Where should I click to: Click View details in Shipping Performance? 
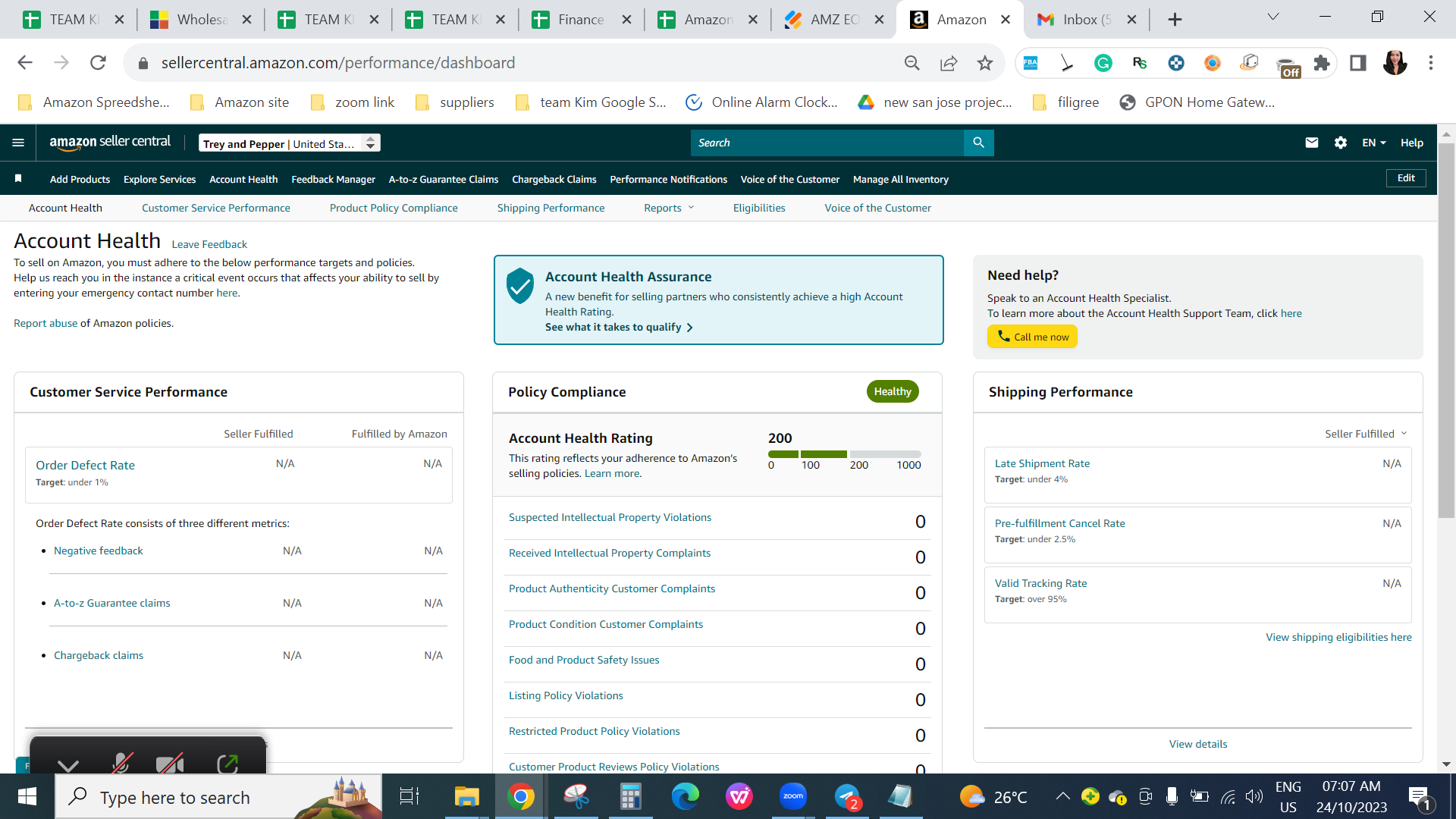[x=1198, y=744]
